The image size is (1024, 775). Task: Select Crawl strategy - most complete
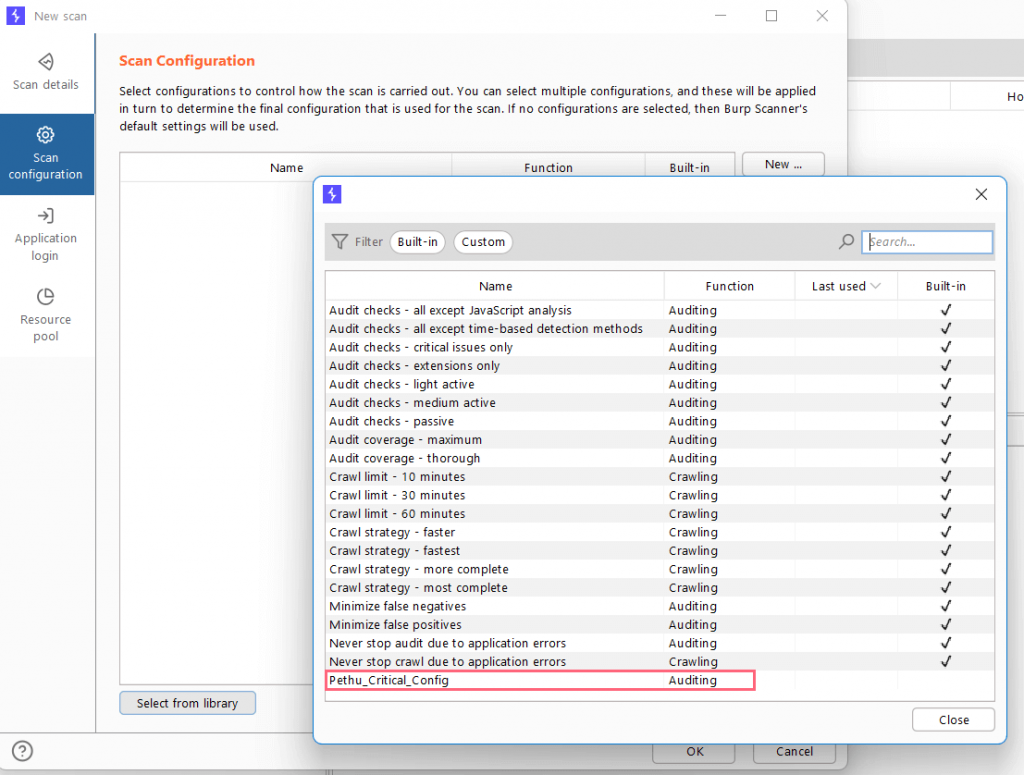click(660, 588)
